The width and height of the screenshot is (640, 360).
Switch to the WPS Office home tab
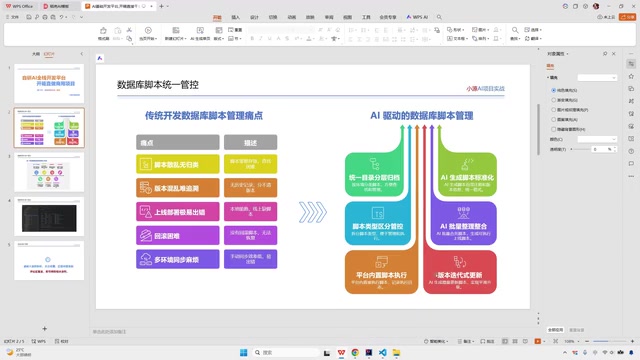pyautogui.click(x=19, y=6)
